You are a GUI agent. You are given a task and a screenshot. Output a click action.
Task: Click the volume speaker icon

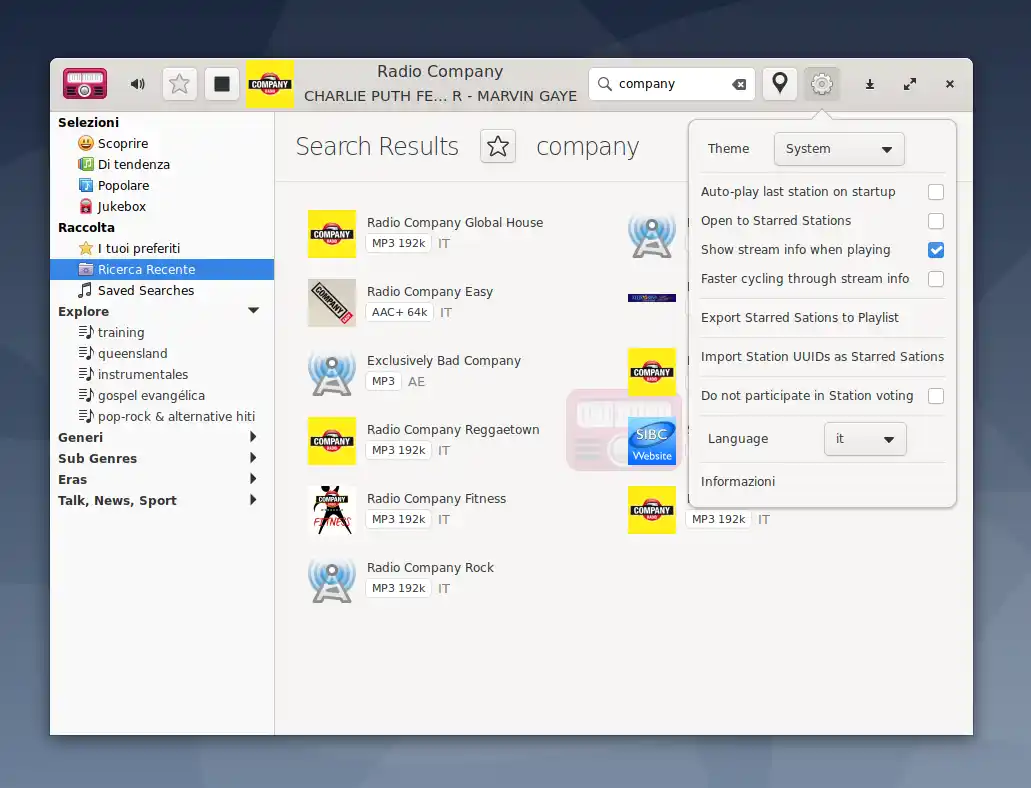[x=137, y=84]
